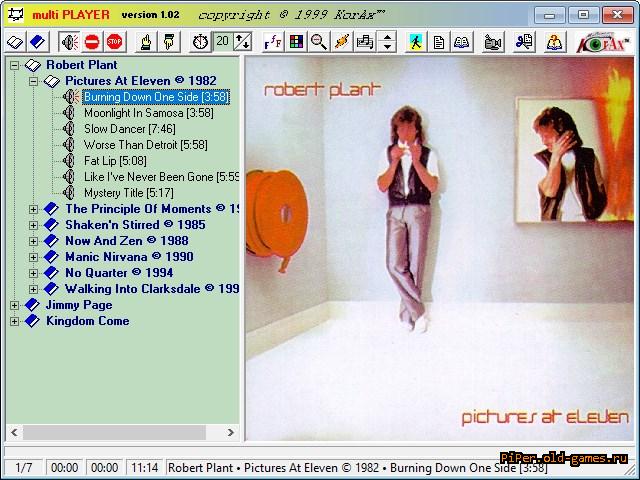
Task: Expand Now And Zen 1988 album
Action: (x=33, y=241)
